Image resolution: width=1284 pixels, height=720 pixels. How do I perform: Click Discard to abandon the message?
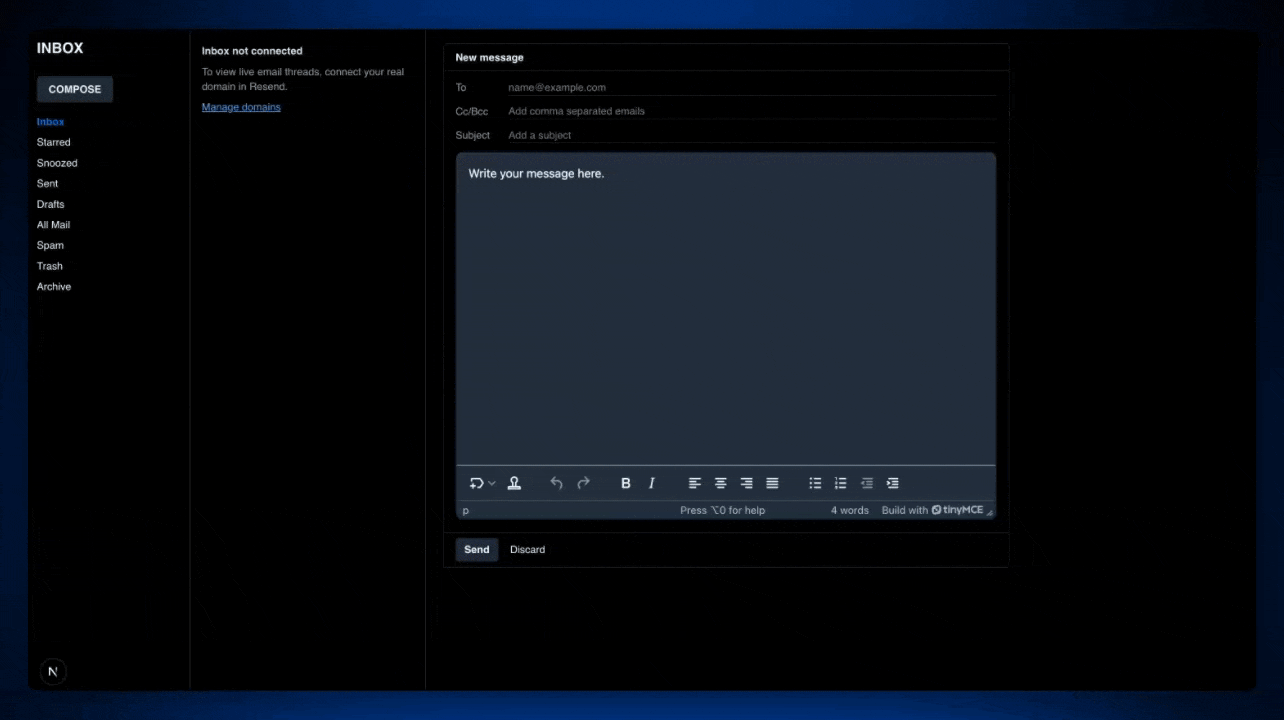click(x=527, y=549)
